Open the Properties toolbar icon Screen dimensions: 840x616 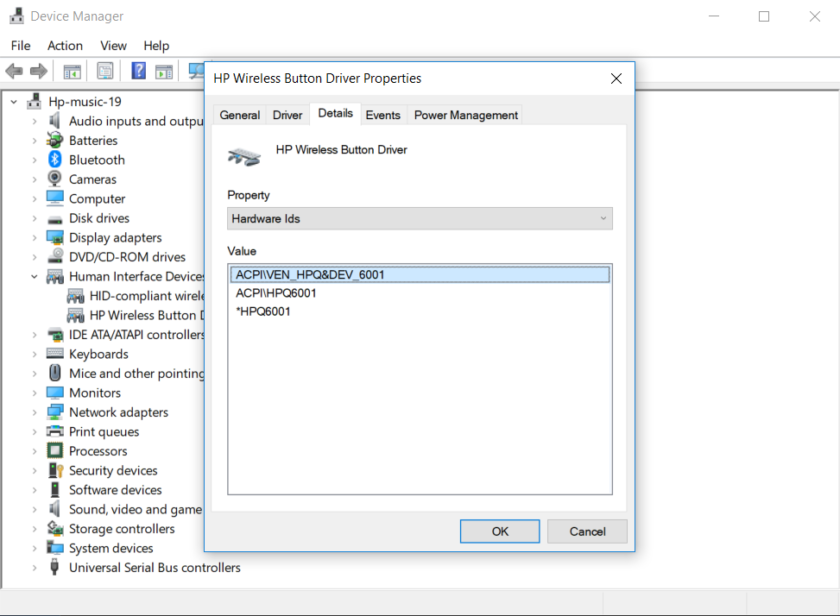coord(105,71)
